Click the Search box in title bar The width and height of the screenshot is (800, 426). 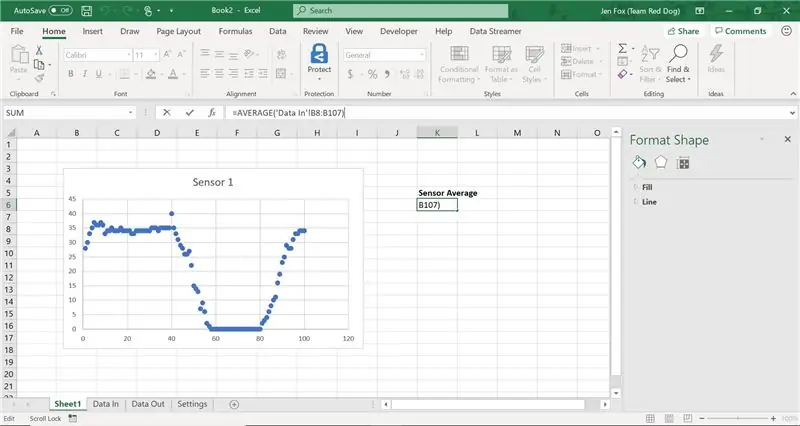click(401, 10)
